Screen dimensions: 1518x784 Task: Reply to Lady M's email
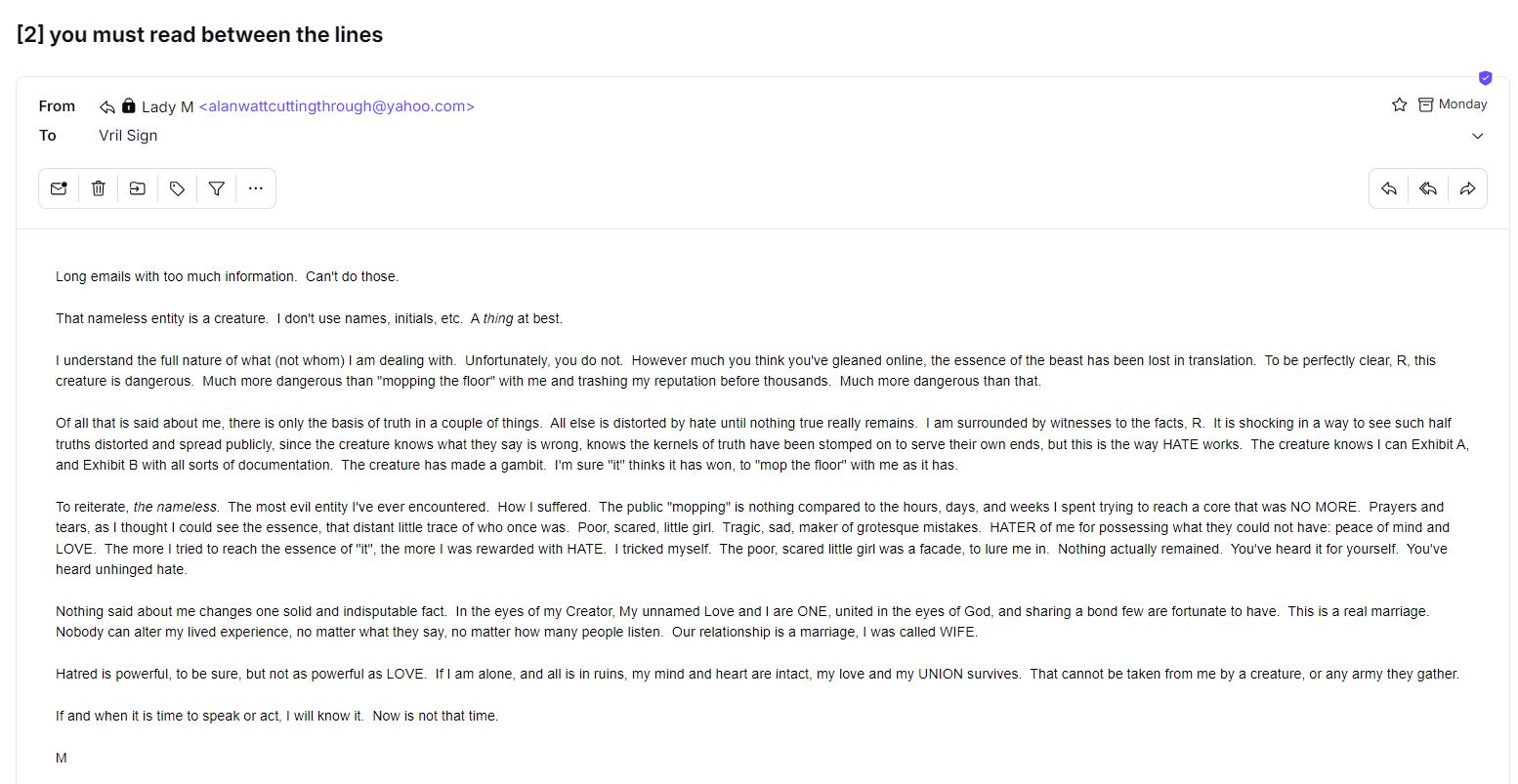[1389, 188]
